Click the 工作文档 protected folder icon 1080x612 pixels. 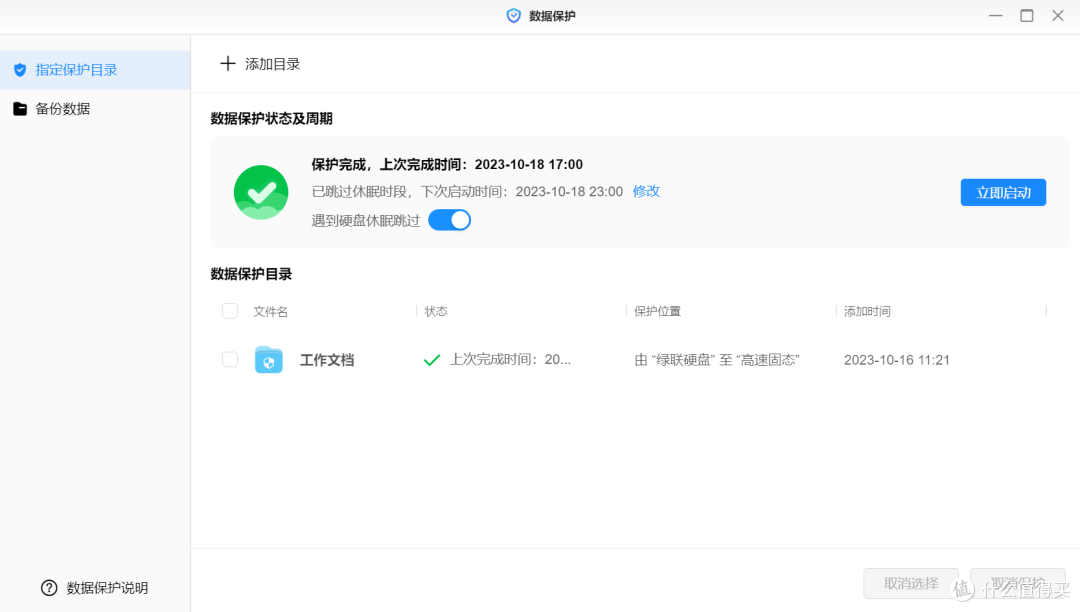269,359
